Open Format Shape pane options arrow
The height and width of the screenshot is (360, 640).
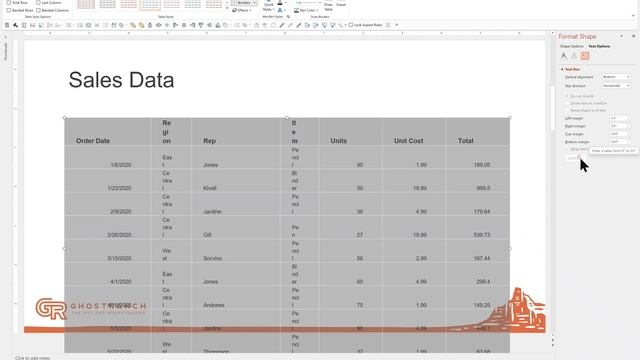[622, 36]
